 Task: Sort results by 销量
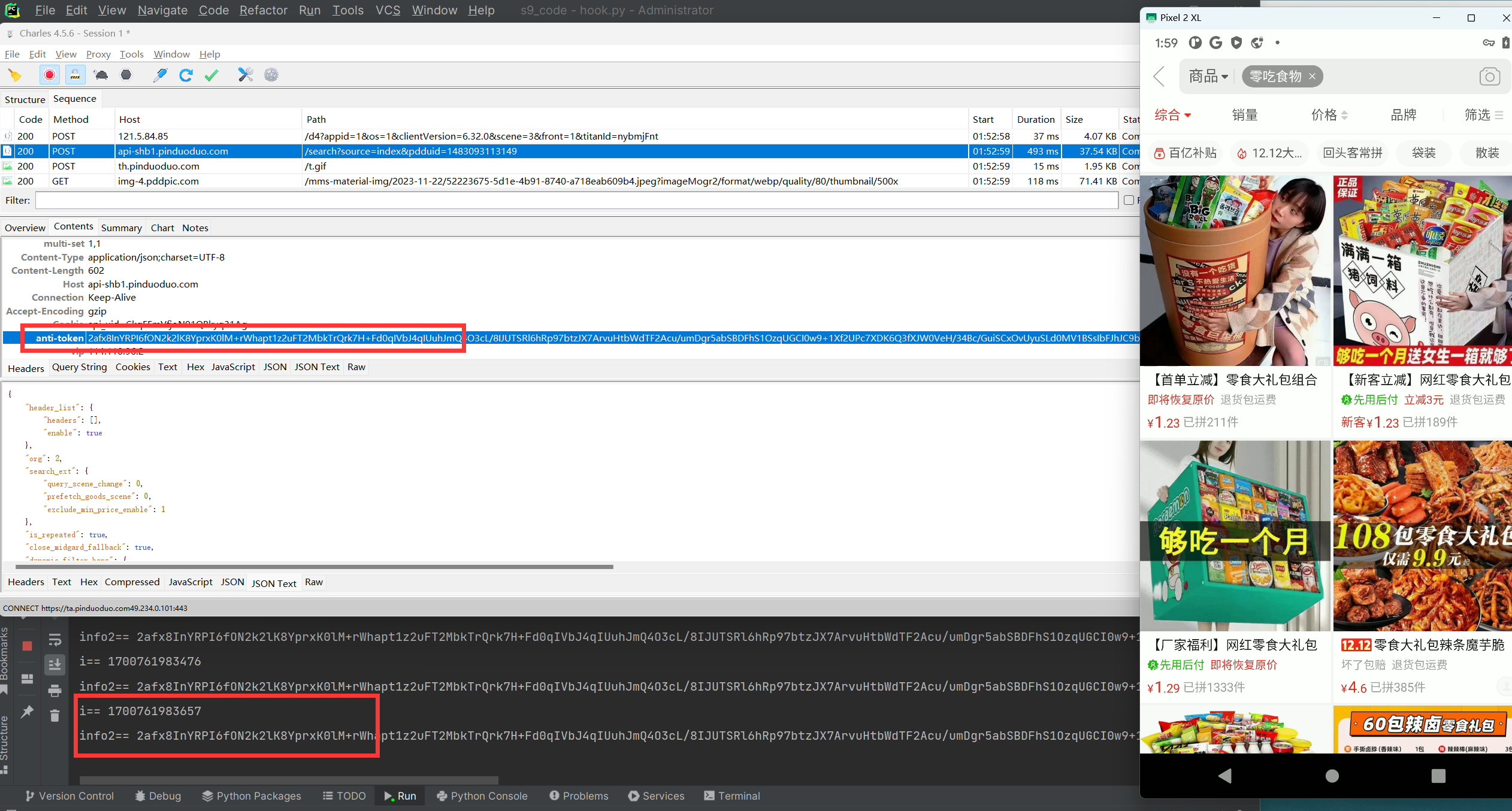click(x=1245, y=115)
